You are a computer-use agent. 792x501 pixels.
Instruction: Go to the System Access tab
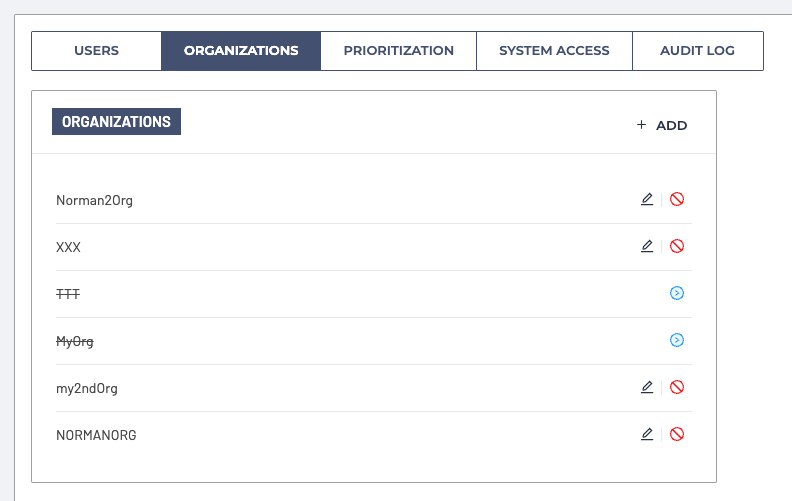click(554, 51)
